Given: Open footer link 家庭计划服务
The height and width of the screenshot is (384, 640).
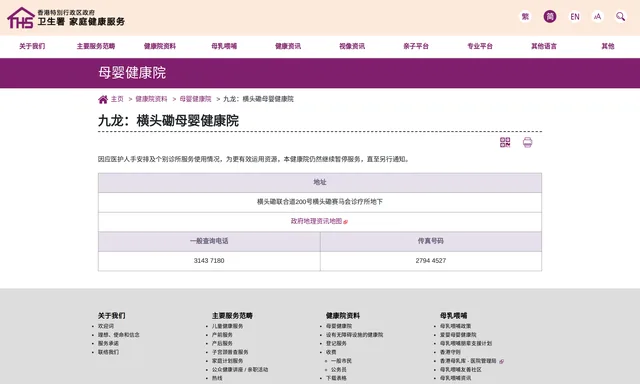Looking at the screenshot, I should 227,361.
